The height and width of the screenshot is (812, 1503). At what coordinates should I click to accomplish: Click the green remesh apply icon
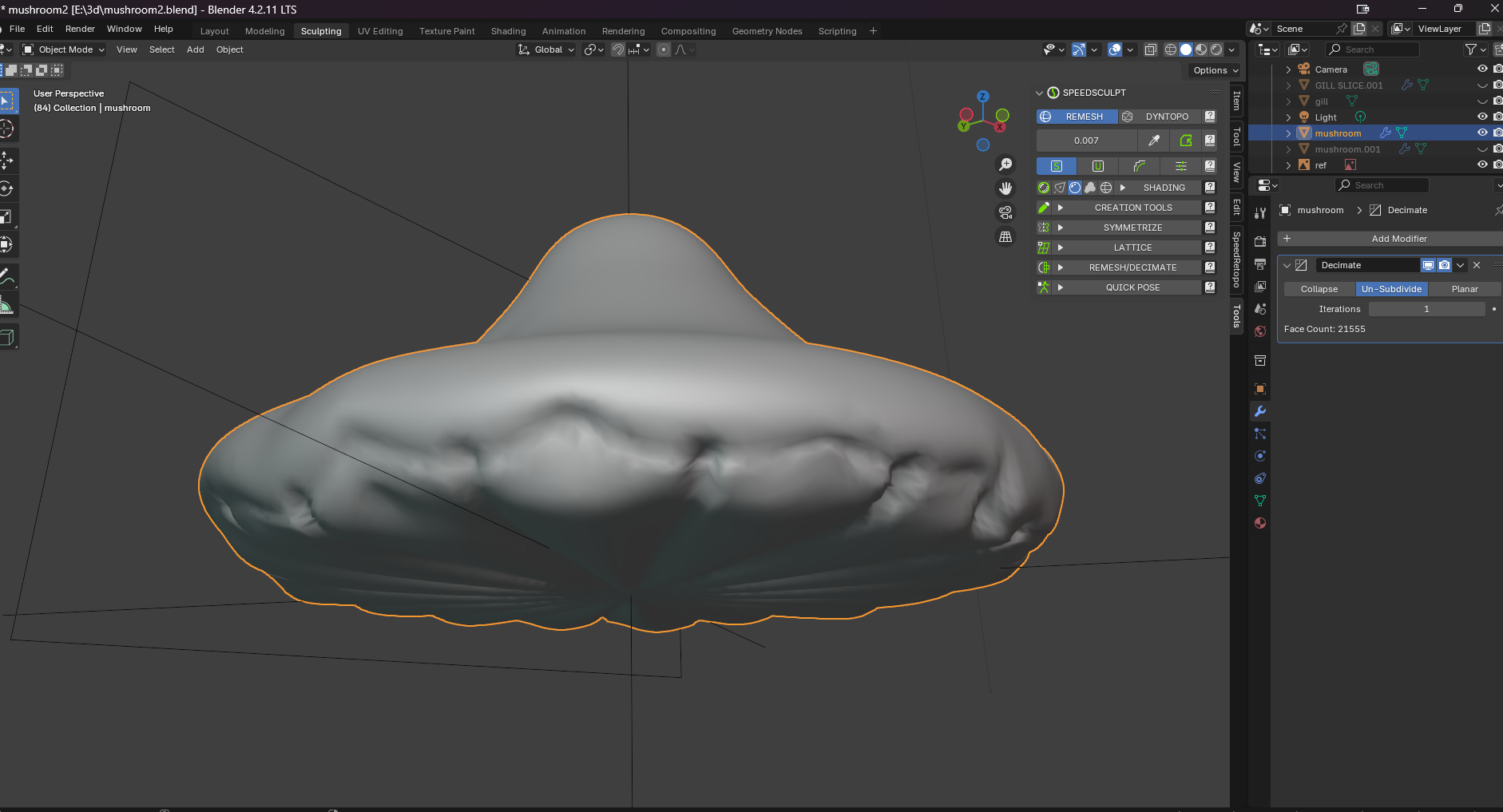click(x=1186, y=141)
